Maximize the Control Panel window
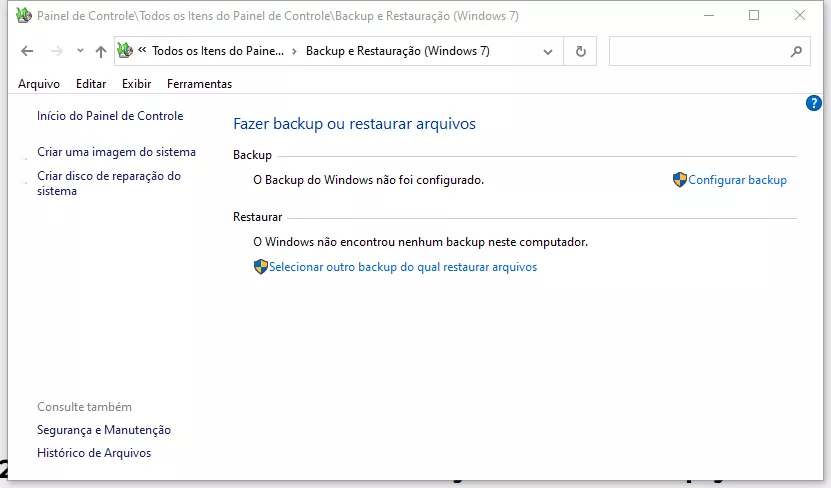 (x=754, y=15)
